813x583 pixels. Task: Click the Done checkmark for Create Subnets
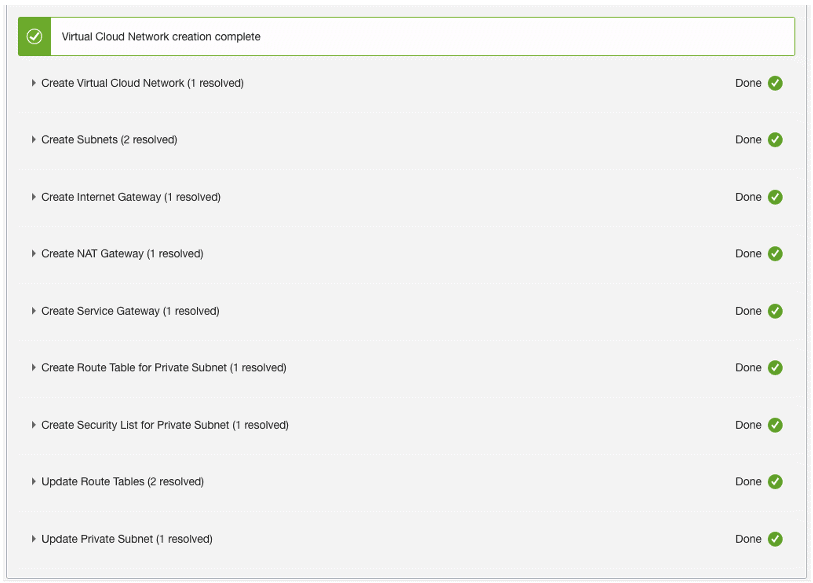coord(775,140)
